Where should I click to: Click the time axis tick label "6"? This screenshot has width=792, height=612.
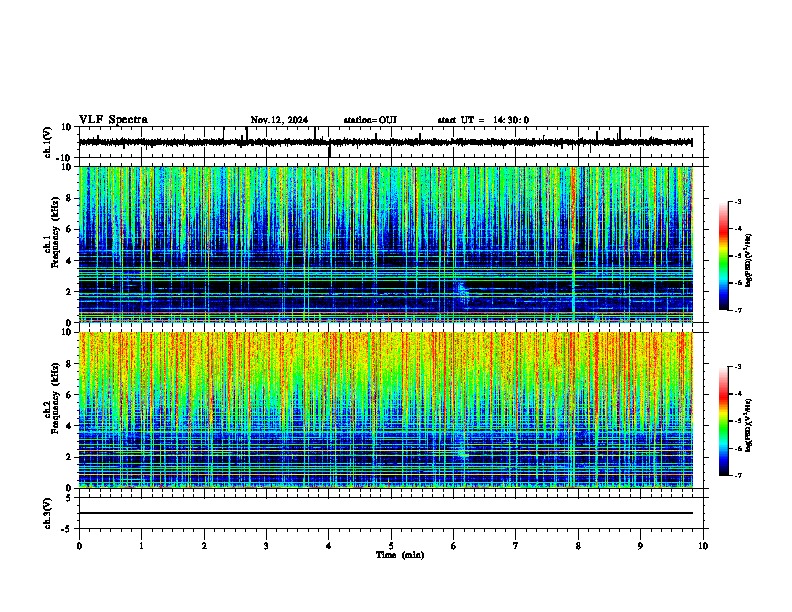coord(453,546)
